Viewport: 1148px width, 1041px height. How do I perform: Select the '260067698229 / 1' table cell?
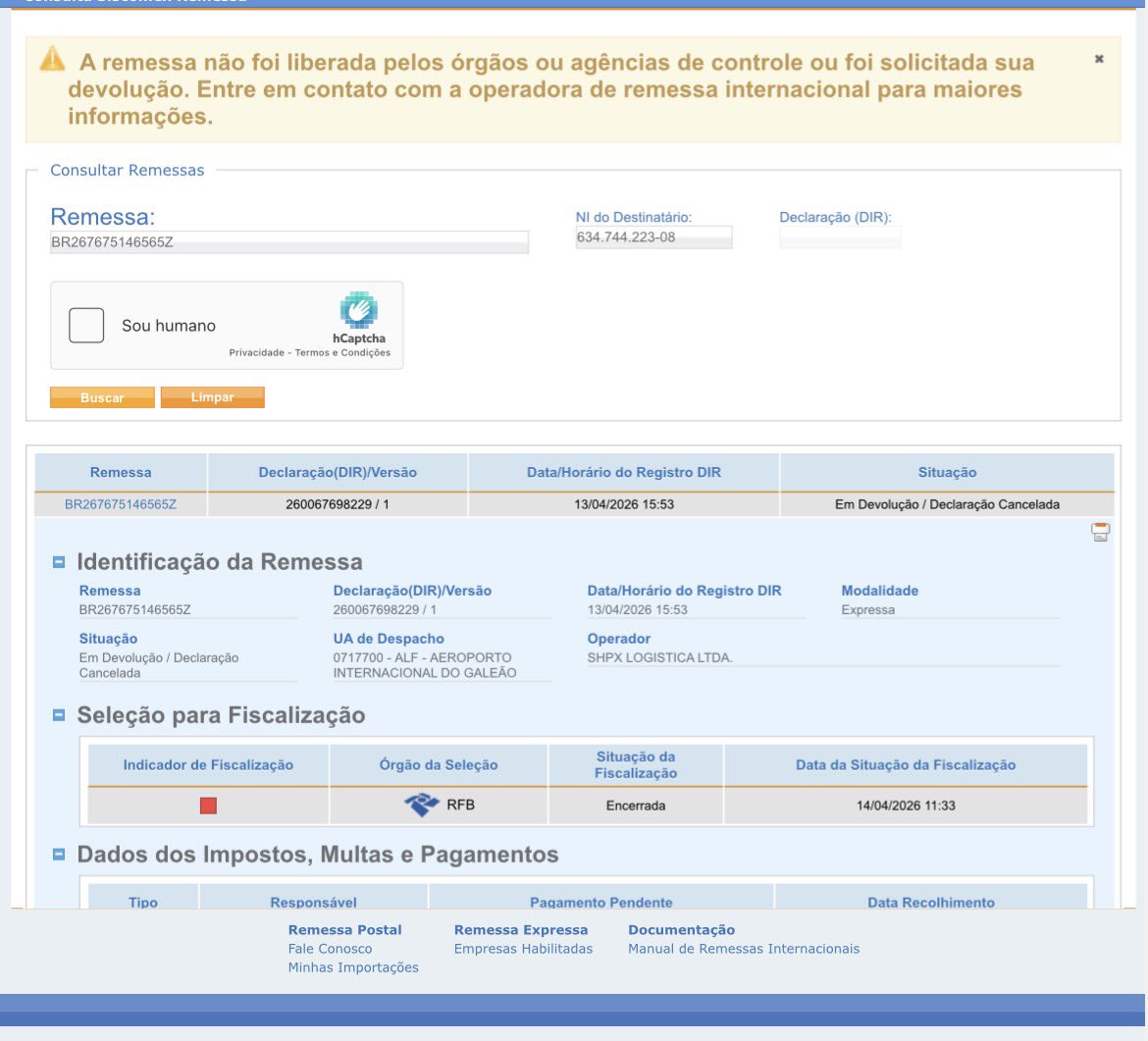tap(338, 504)
